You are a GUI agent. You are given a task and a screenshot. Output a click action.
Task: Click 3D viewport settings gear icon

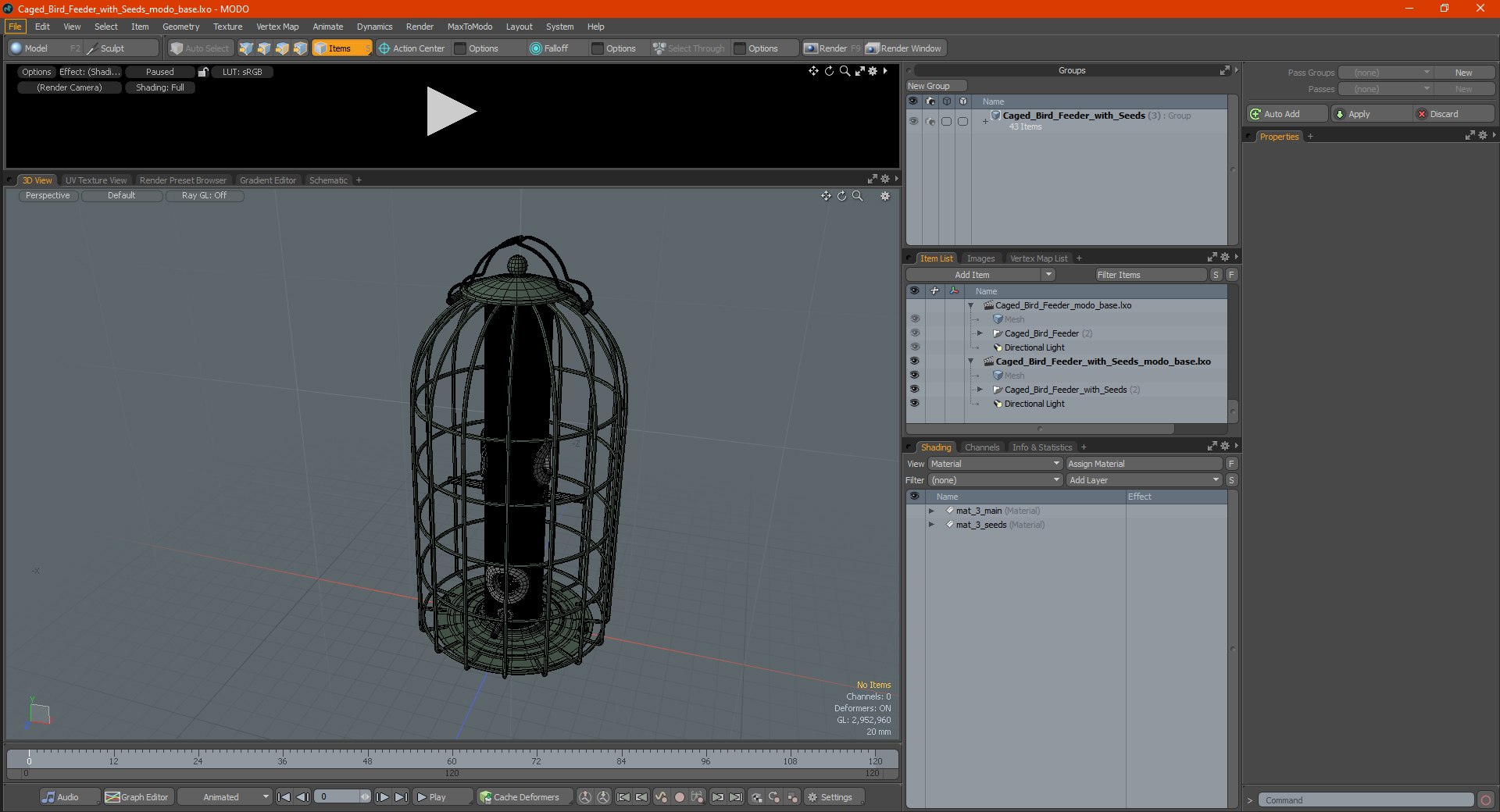885,196
